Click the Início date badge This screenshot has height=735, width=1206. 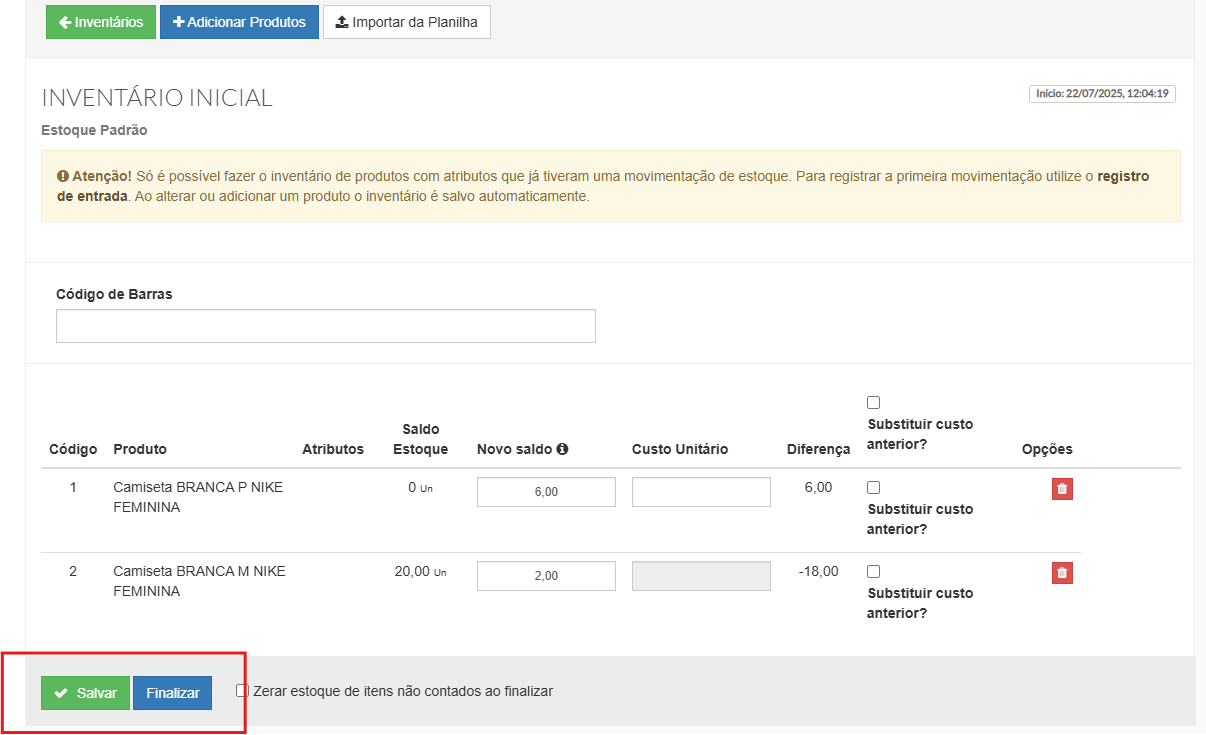click(x=1103, y=94)
